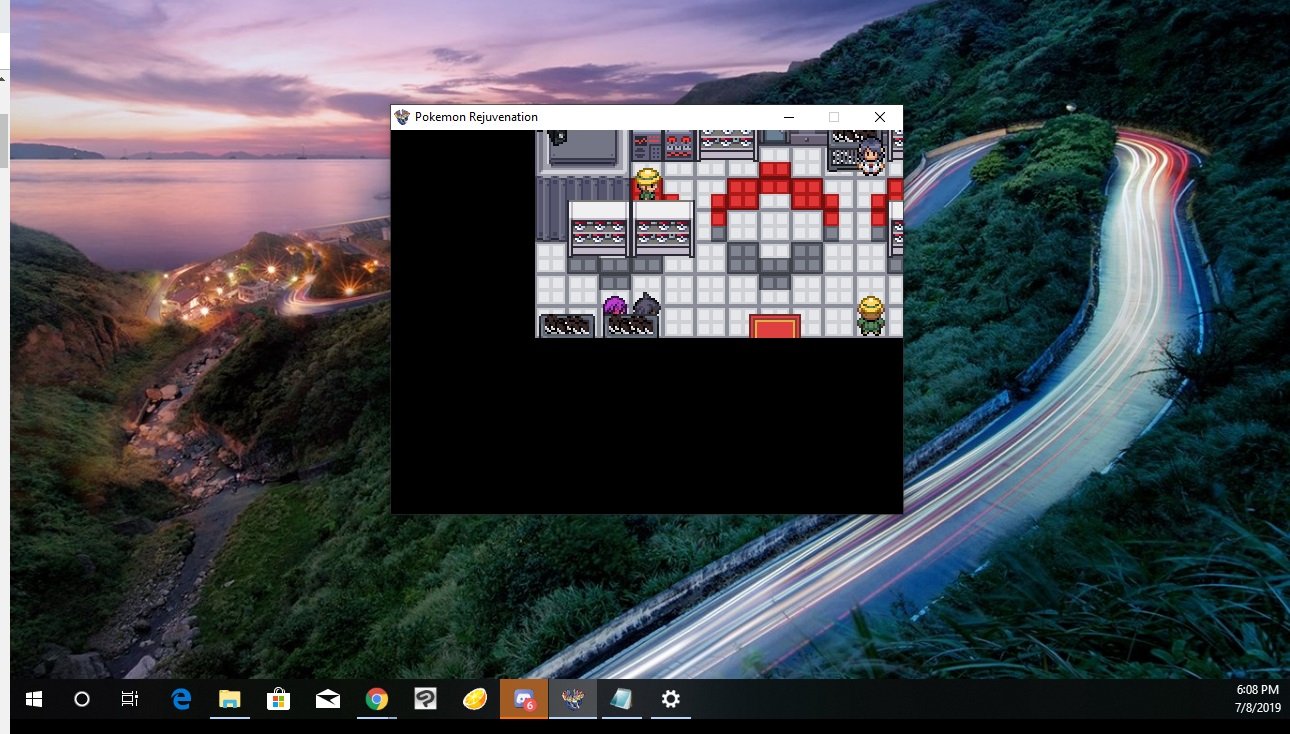Open Task View from the taskbar
1290x734 pixels.
coord(130,700)
